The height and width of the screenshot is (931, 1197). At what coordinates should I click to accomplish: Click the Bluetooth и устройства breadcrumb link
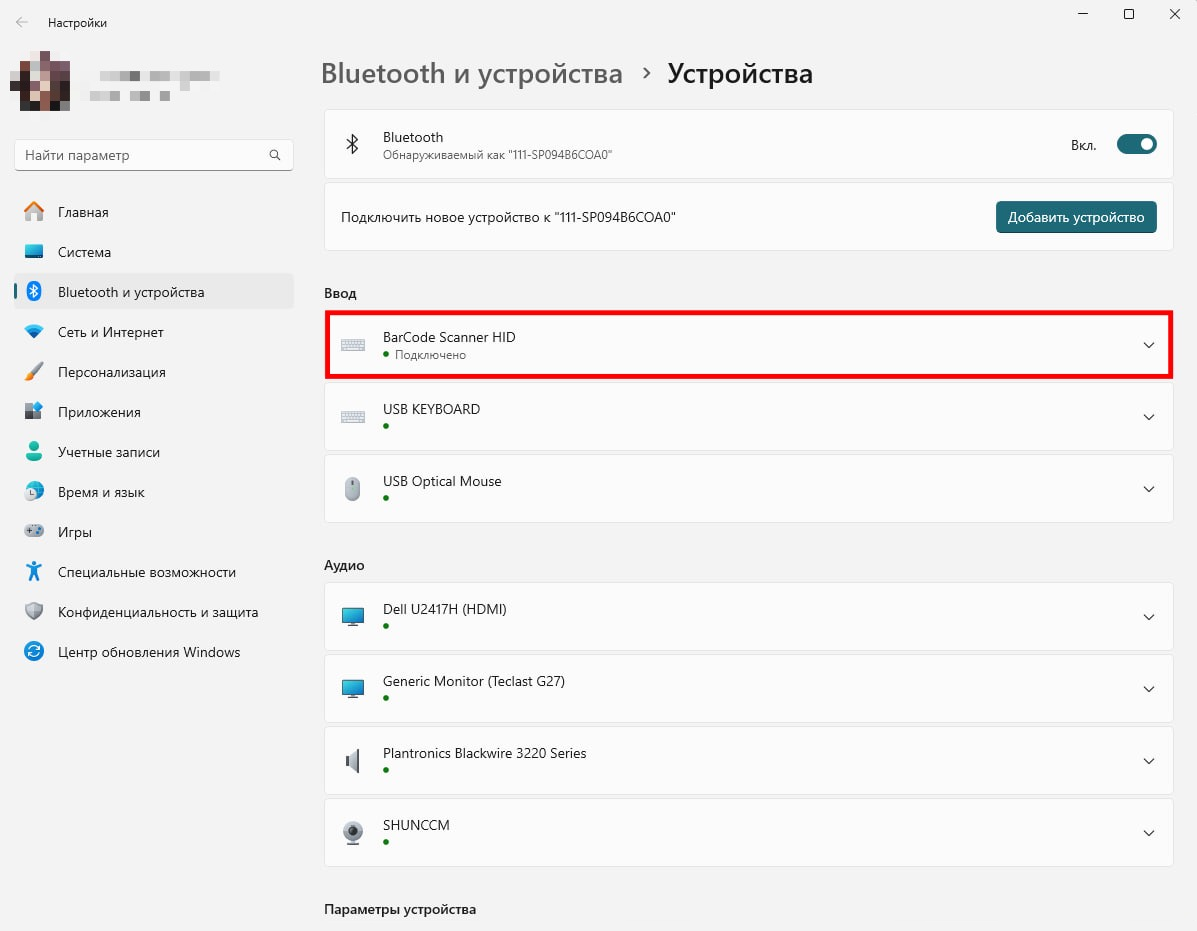[x=471, y=74]
